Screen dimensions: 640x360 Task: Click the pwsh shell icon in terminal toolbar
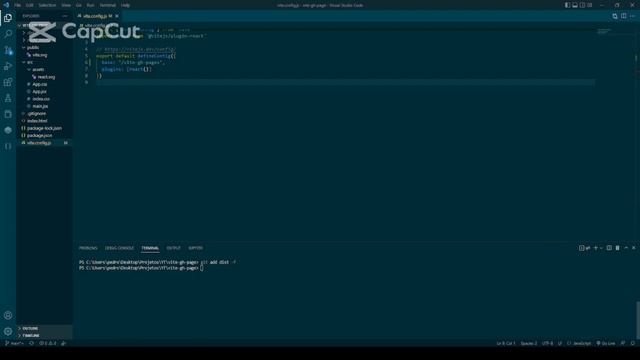point(584,248)
